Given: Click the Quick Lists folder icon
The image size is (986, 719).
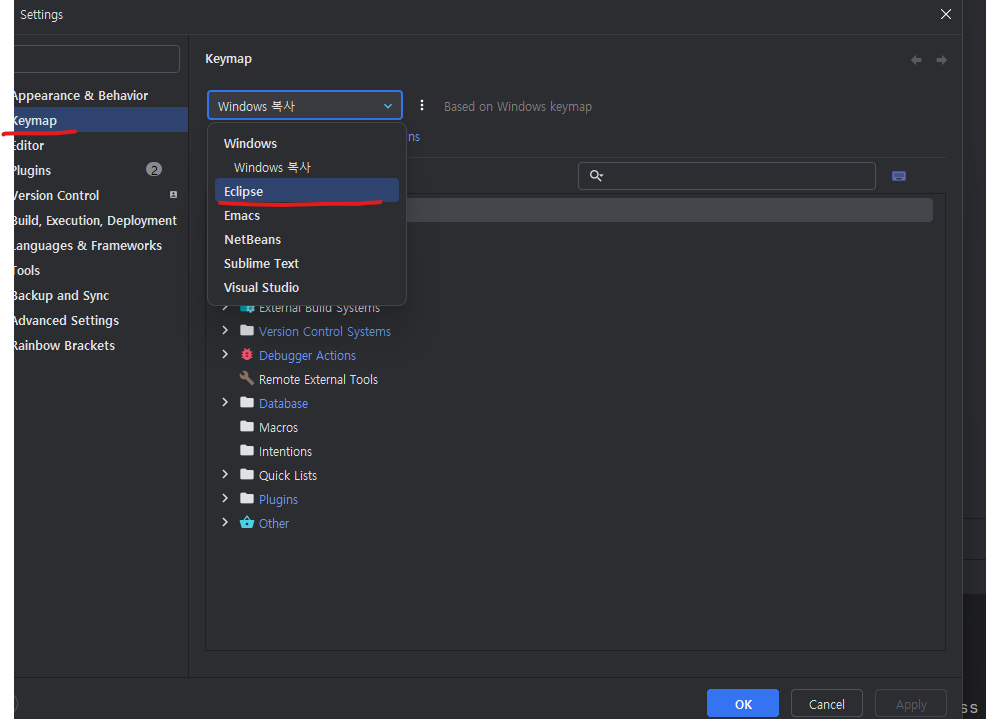Looking at the screenshot, I should point(246,474).
